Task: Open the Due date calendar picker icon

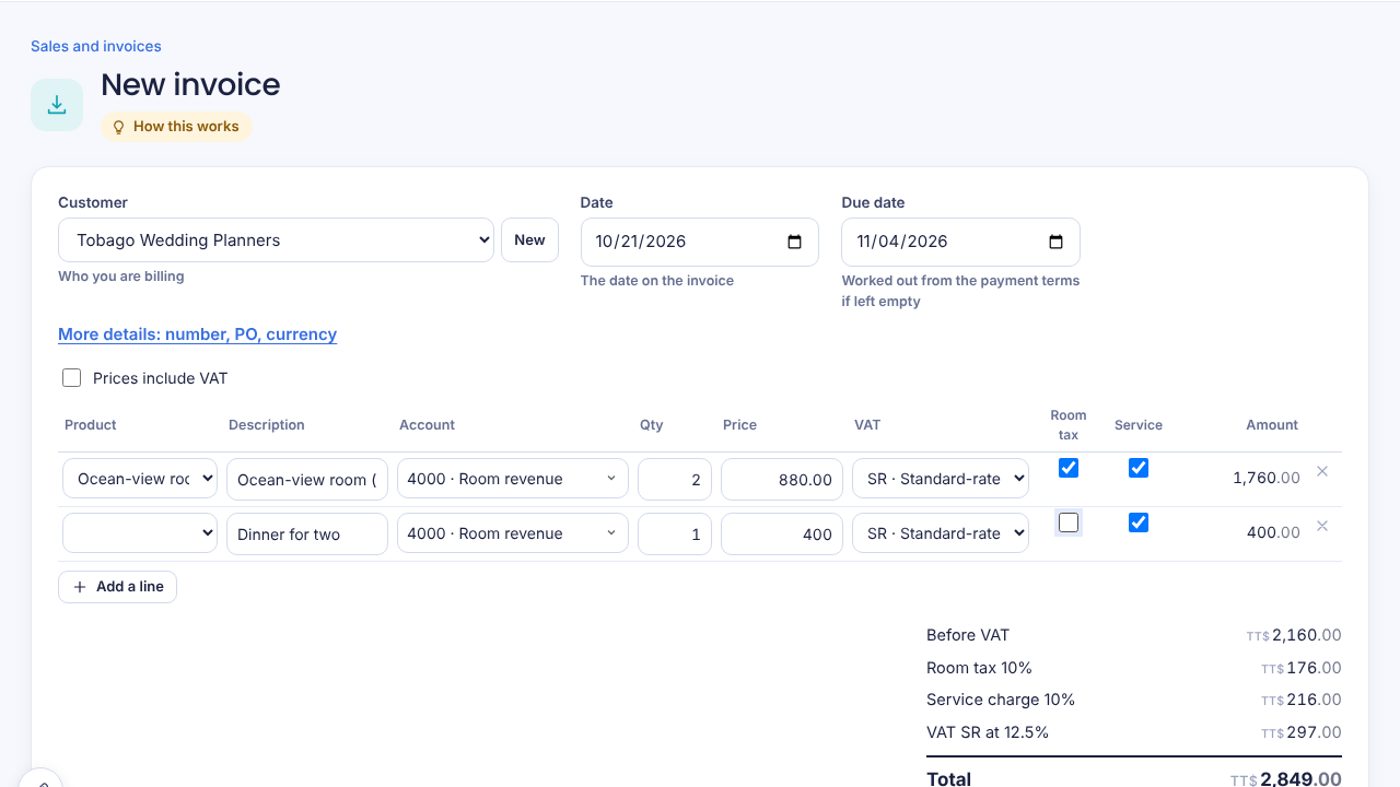Action: point(1056,242)
